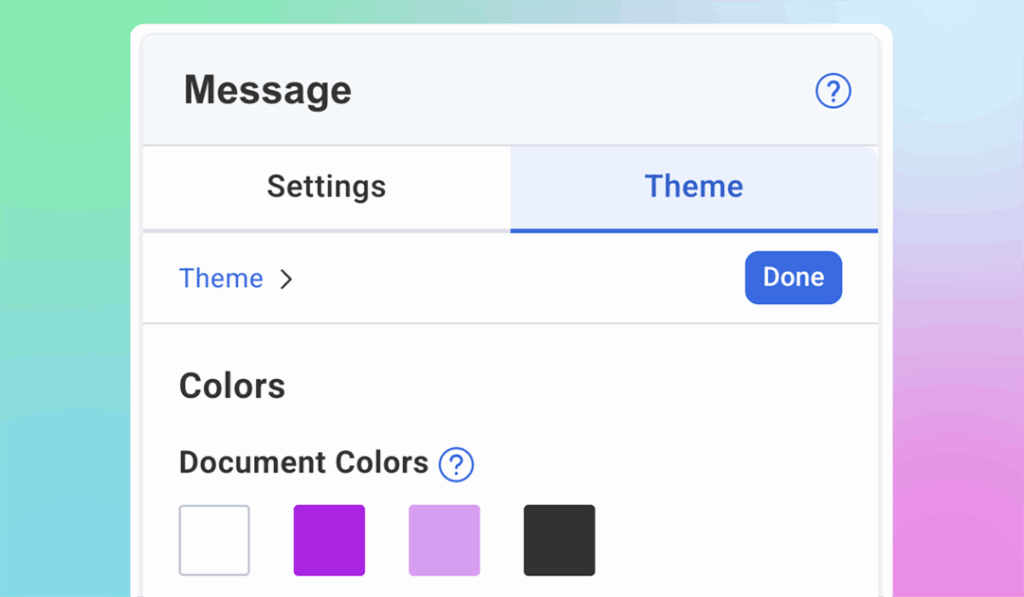
Task: Pick the light lavender color swatch
Action: [x=444, y=541]
